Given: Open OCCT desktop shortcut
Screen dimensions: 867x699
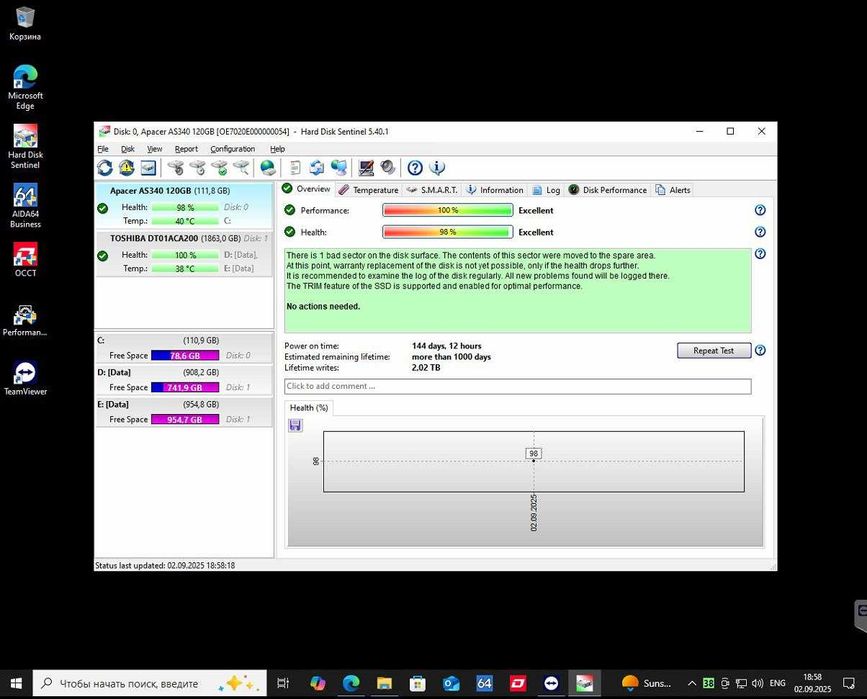Looking at the screenshot, I should [x=25, y=260].
